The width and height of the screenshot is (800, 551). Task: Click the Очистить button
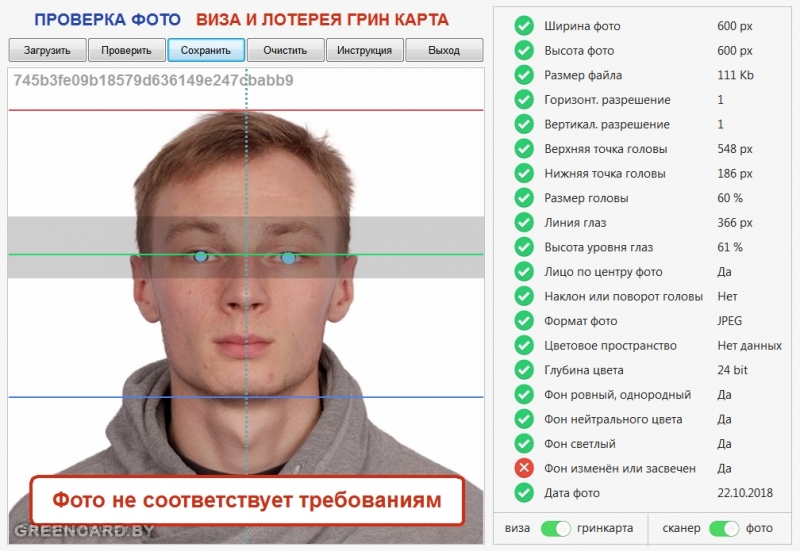(x=285, y=50)
